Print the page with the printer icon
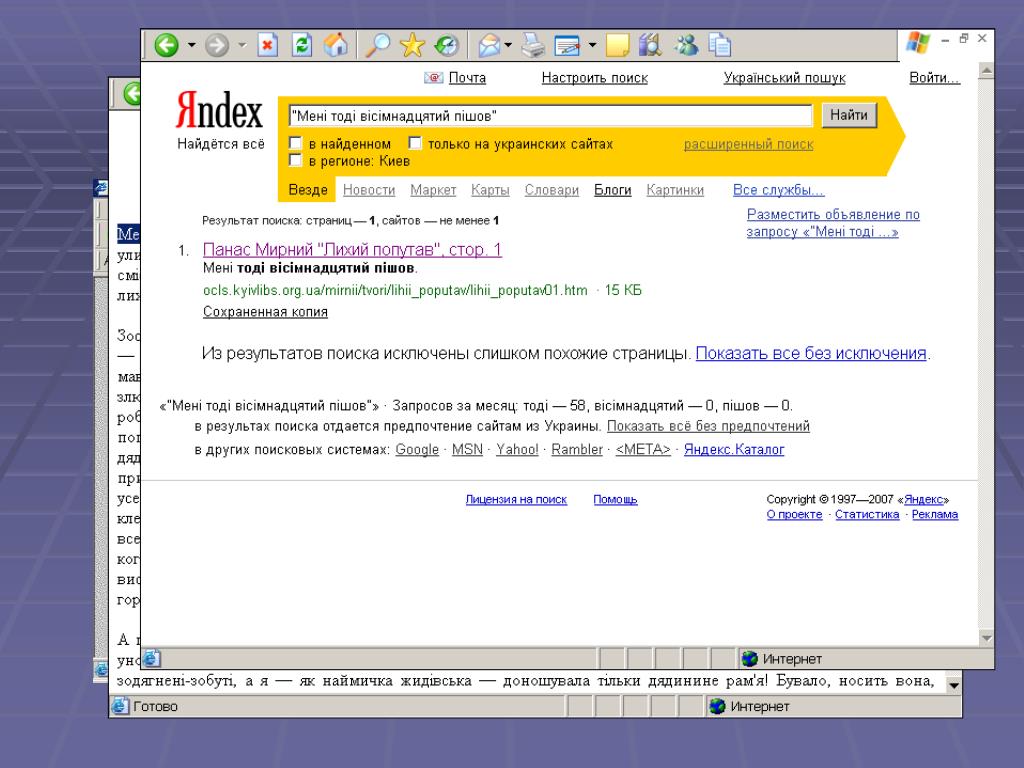 click(533, 45)
